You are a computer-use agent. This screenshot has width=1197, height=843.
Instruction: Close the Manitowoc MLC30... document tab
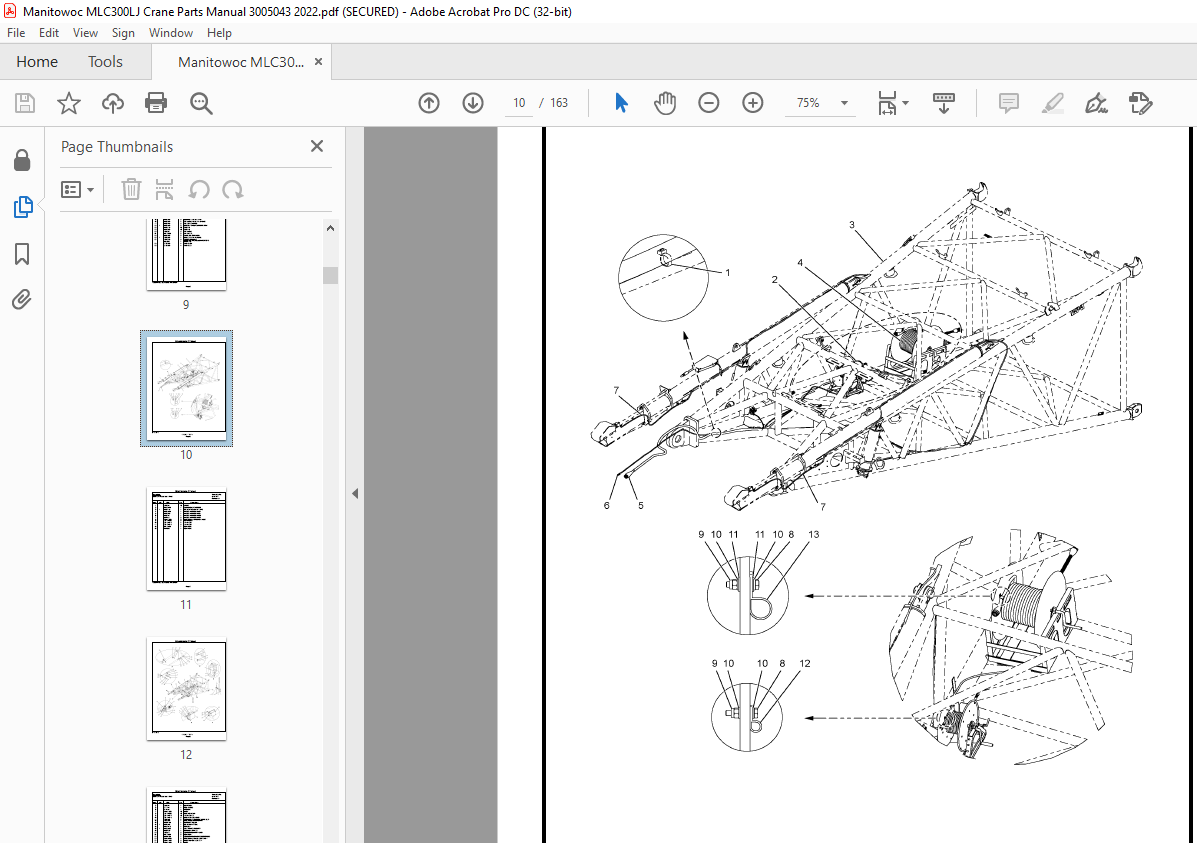318,62
